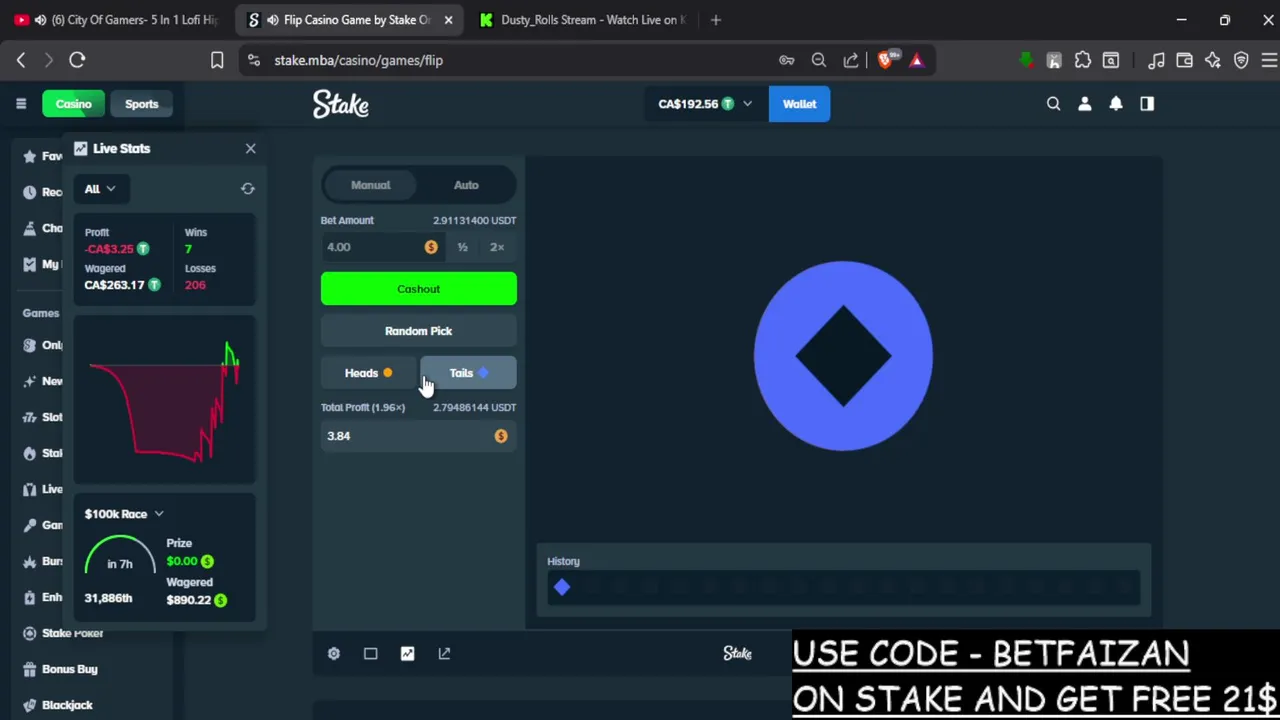The height and width of the screenshot is (720, 1280).
Task: Close the Flip Casino Game tab
Action: click(448, 20)
